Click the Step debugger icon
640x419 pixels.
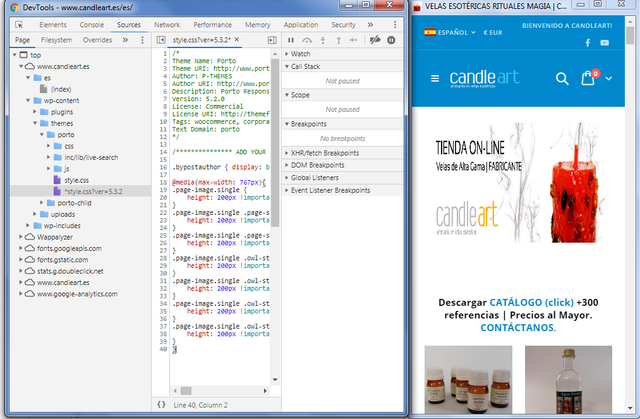tap(353, 40)
